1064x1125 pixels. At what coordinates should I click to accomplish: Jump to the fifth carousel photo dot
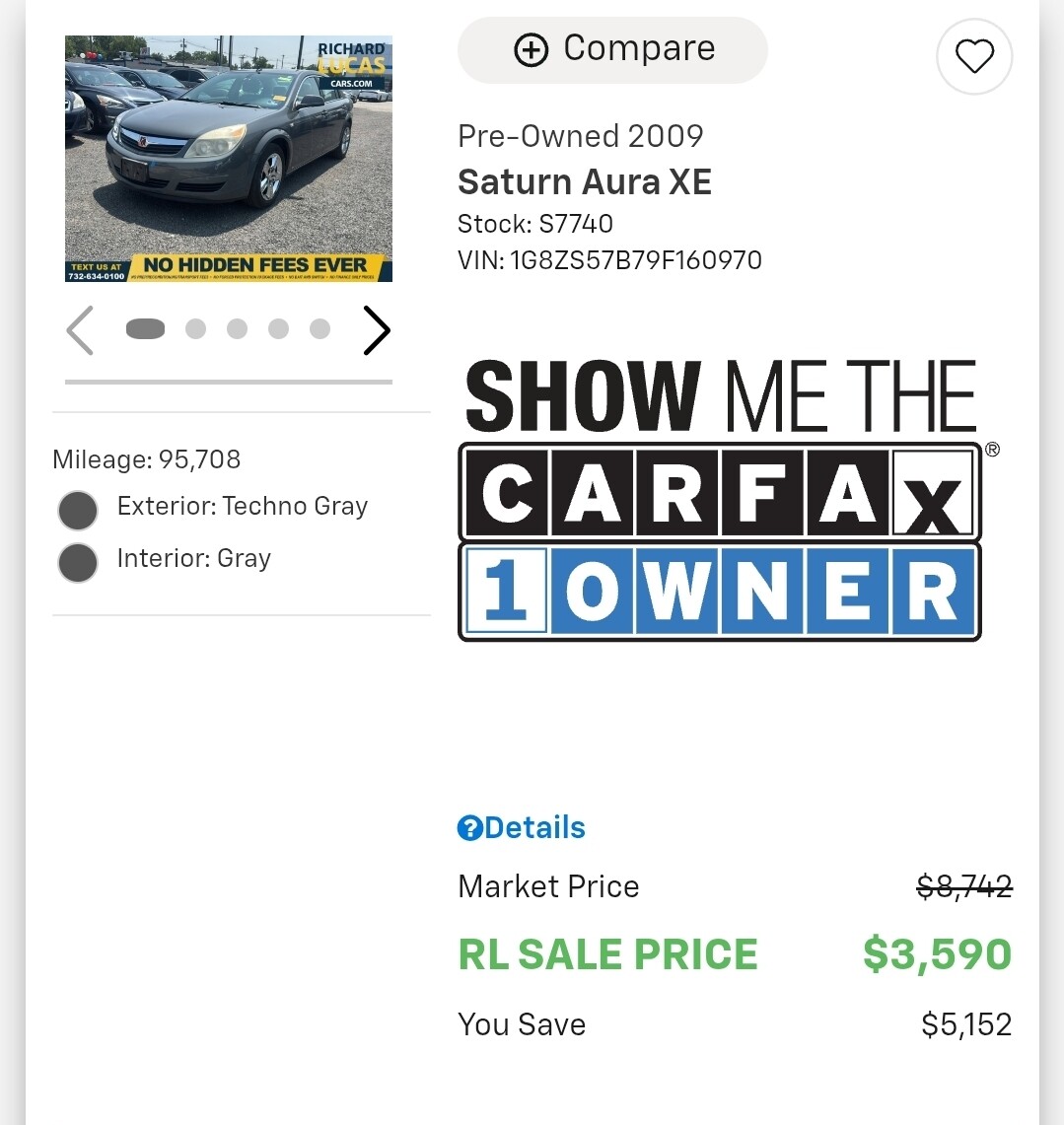320,329
